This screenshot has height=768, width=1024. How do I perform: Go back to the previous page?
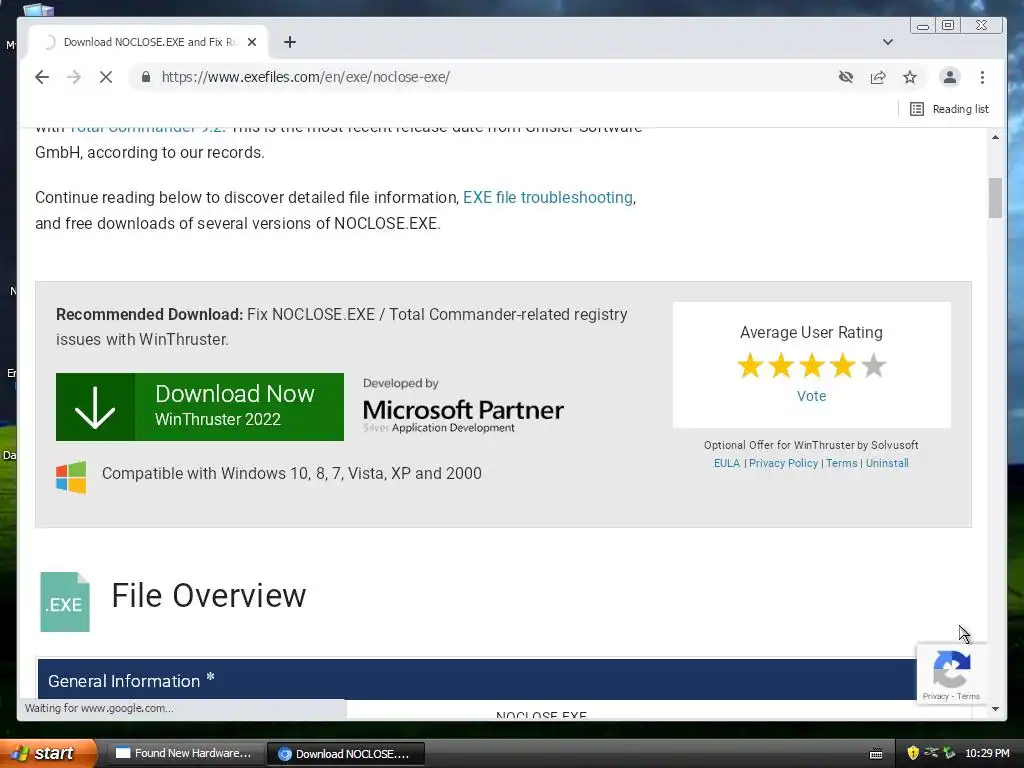coord(42,77)
